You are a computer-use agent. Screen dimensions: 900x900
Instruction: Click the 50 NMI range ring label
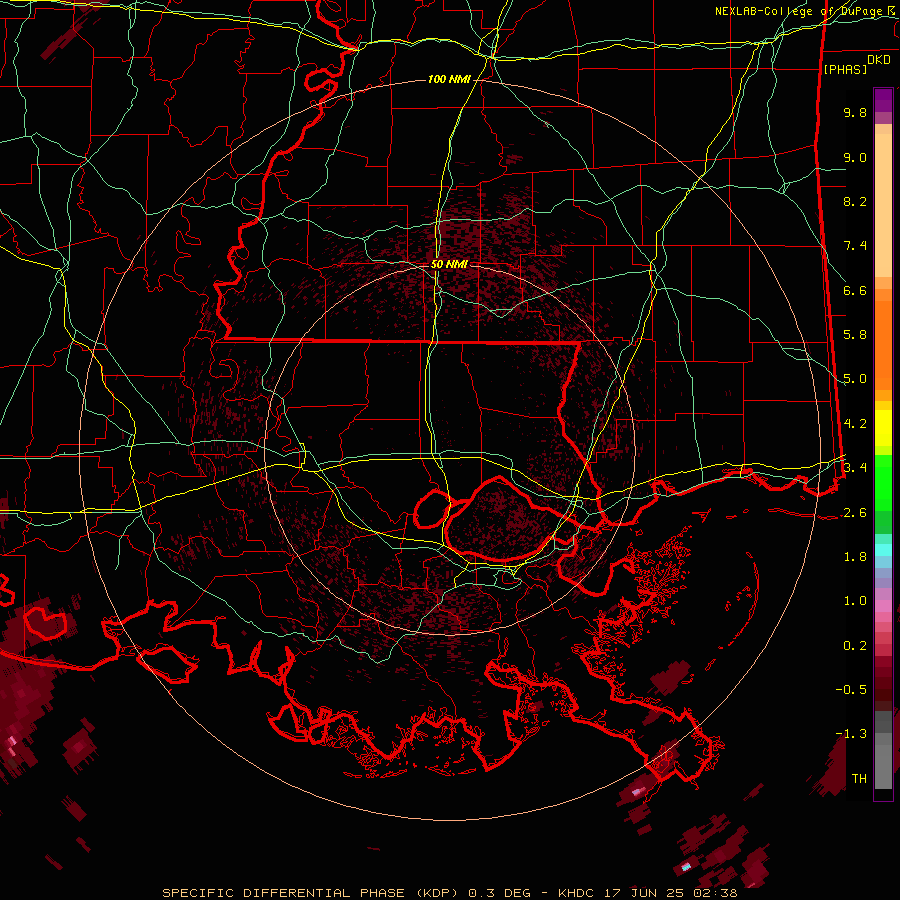[x=449, y=264]
